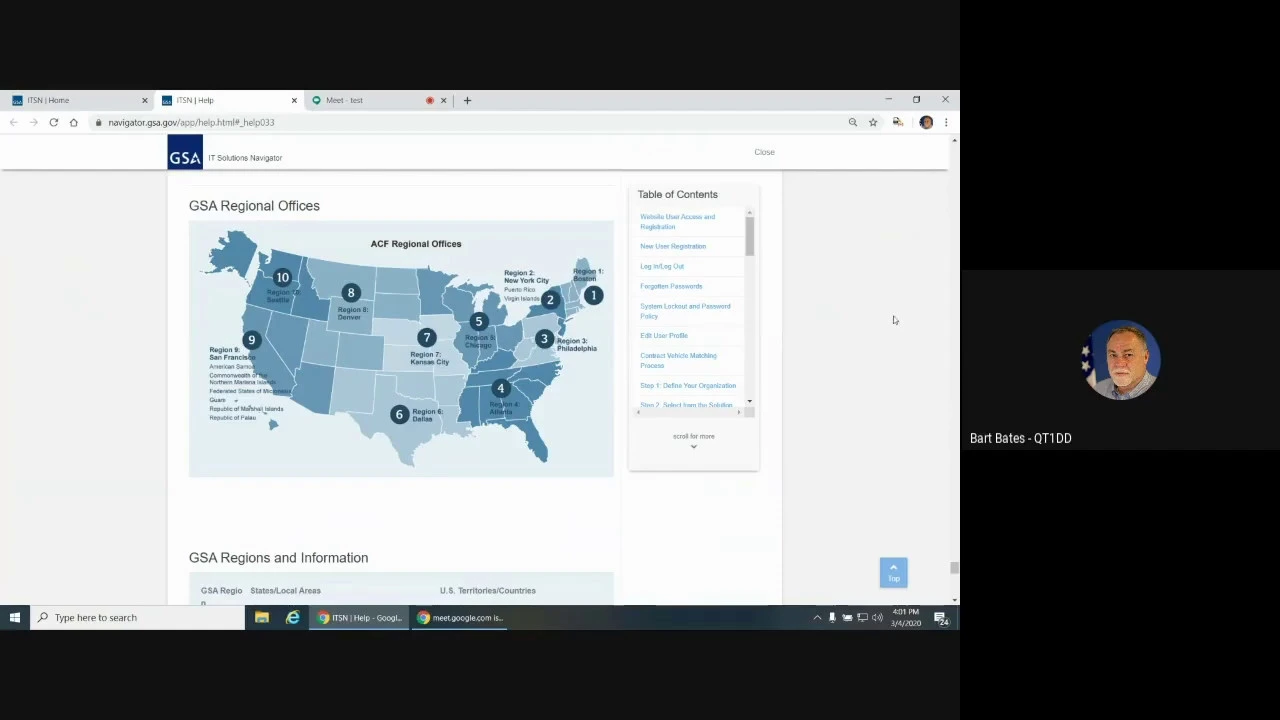Open Website User Access and Registration link

pyautogui.click(x=677, y=221)
